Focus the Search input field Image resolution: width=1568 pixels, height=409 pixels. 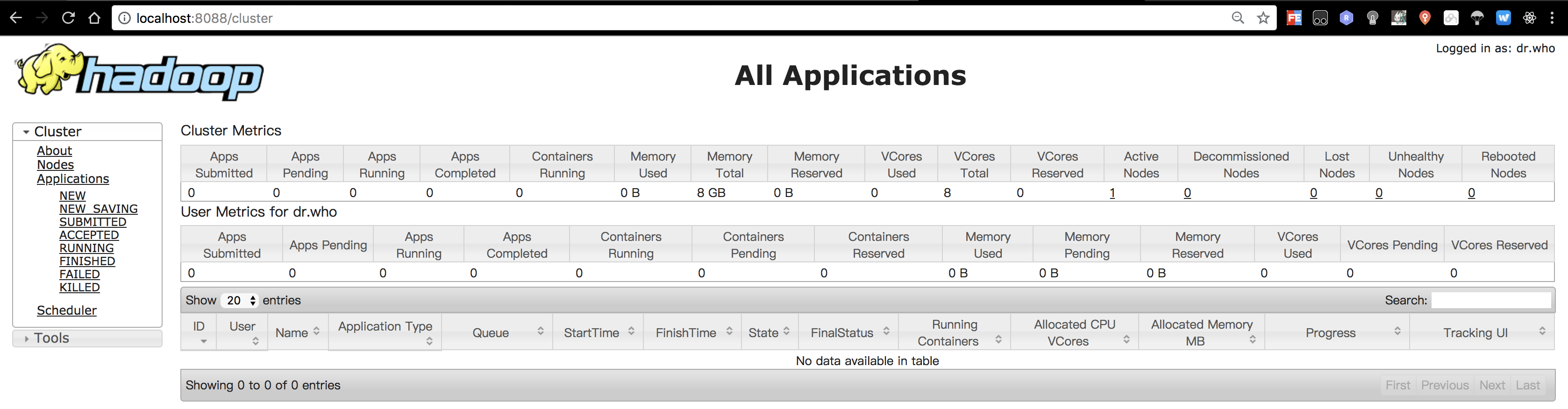[1490, 301]
